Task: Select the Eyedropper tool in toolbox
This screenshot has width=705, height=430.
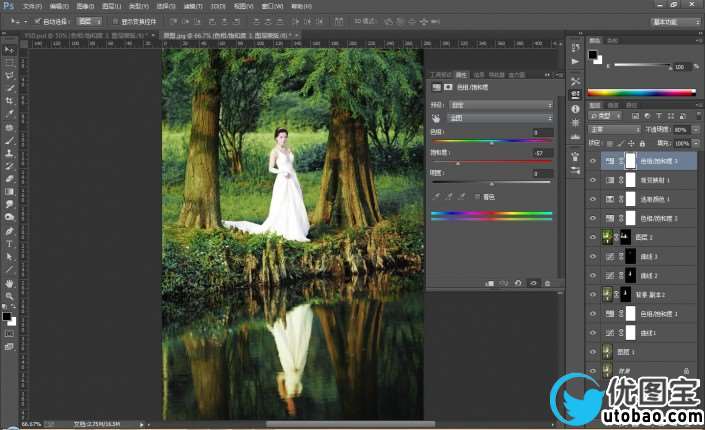Action: click(9, 114)
